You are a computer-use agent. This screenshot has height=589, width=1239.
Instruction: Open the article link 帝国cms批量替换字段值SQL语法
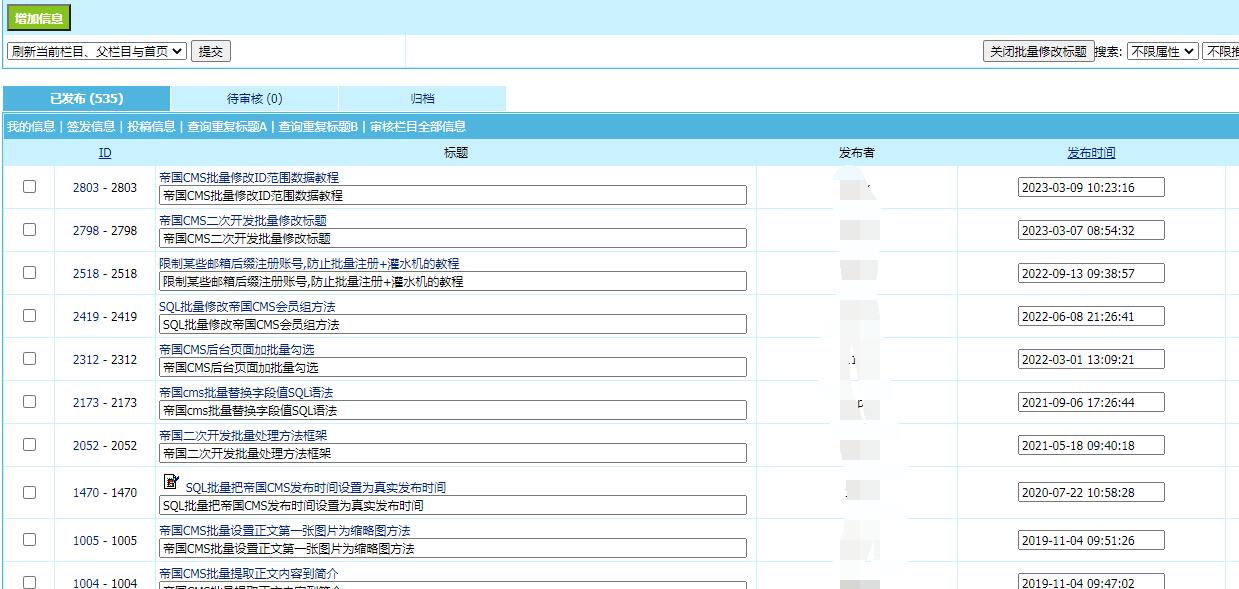click(246, 392)
